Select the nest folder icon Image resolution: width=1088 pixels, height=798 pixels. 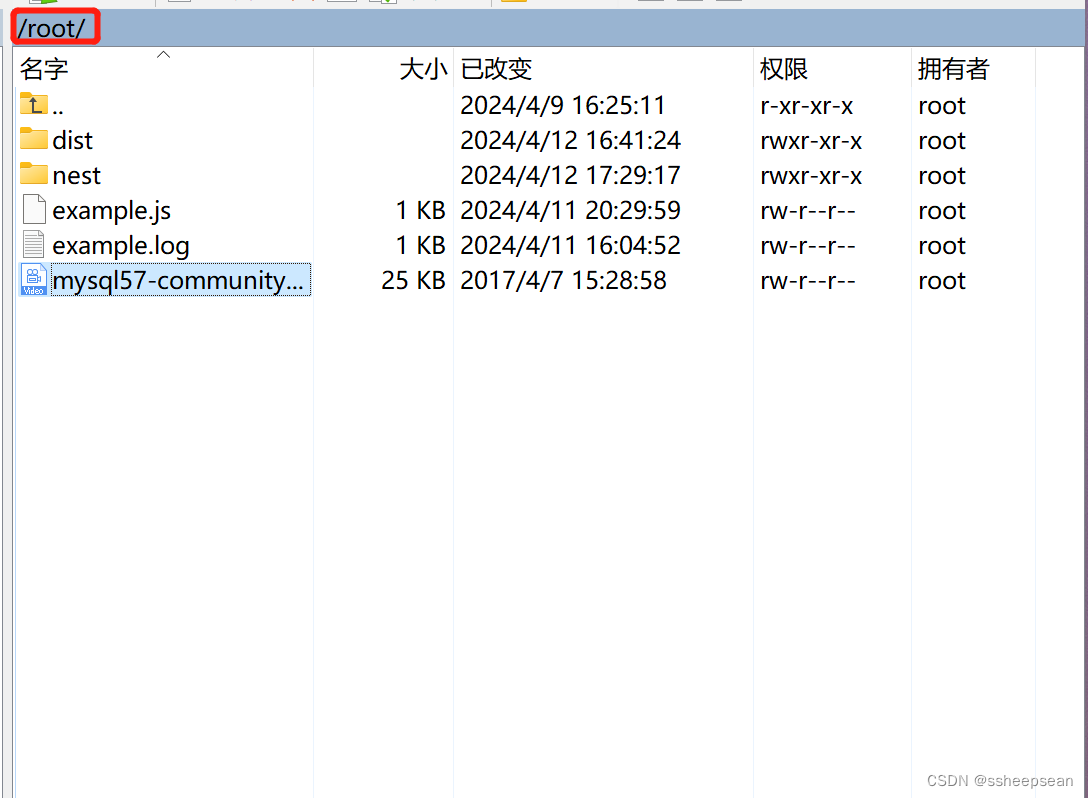click(x=33, y=173)
